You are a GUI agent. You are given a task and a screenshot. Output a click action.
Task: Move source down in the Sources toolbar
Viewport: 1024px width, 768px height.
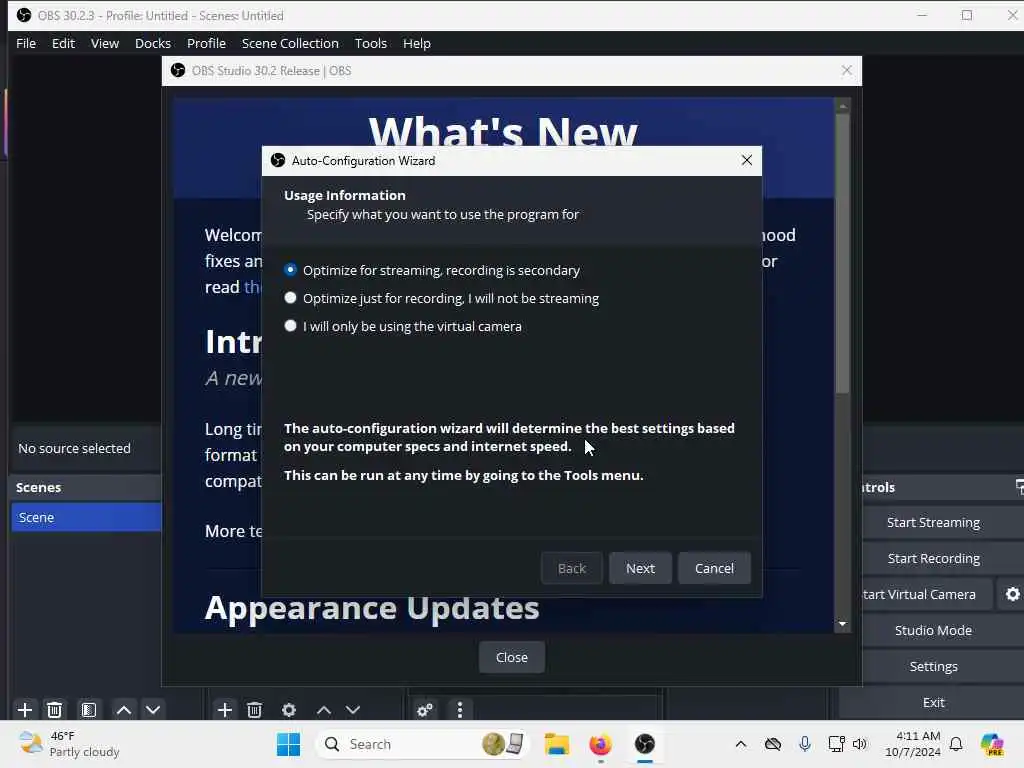click(353, 709)
